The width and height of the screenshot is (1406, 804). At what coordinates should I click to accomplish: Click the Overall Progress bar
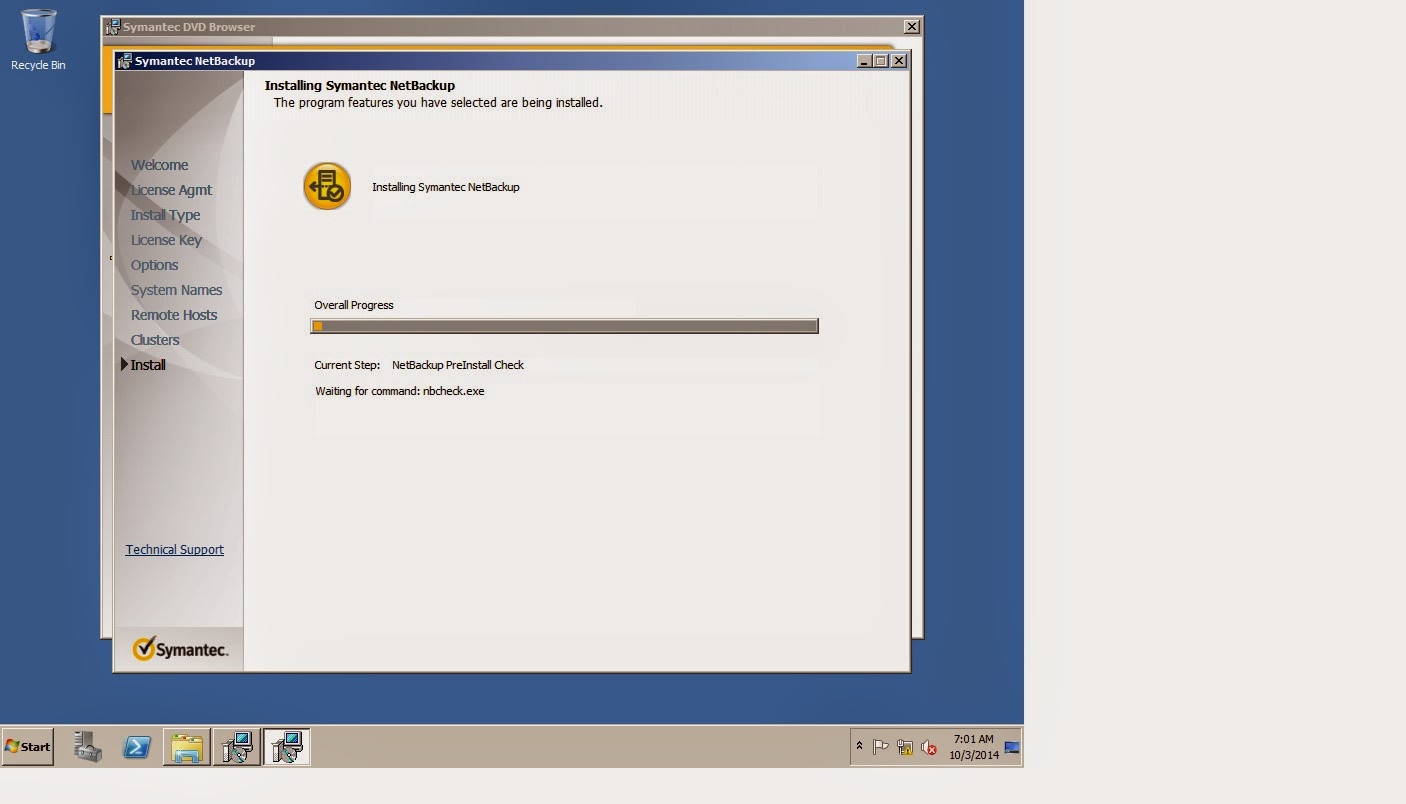click(565, 325)
